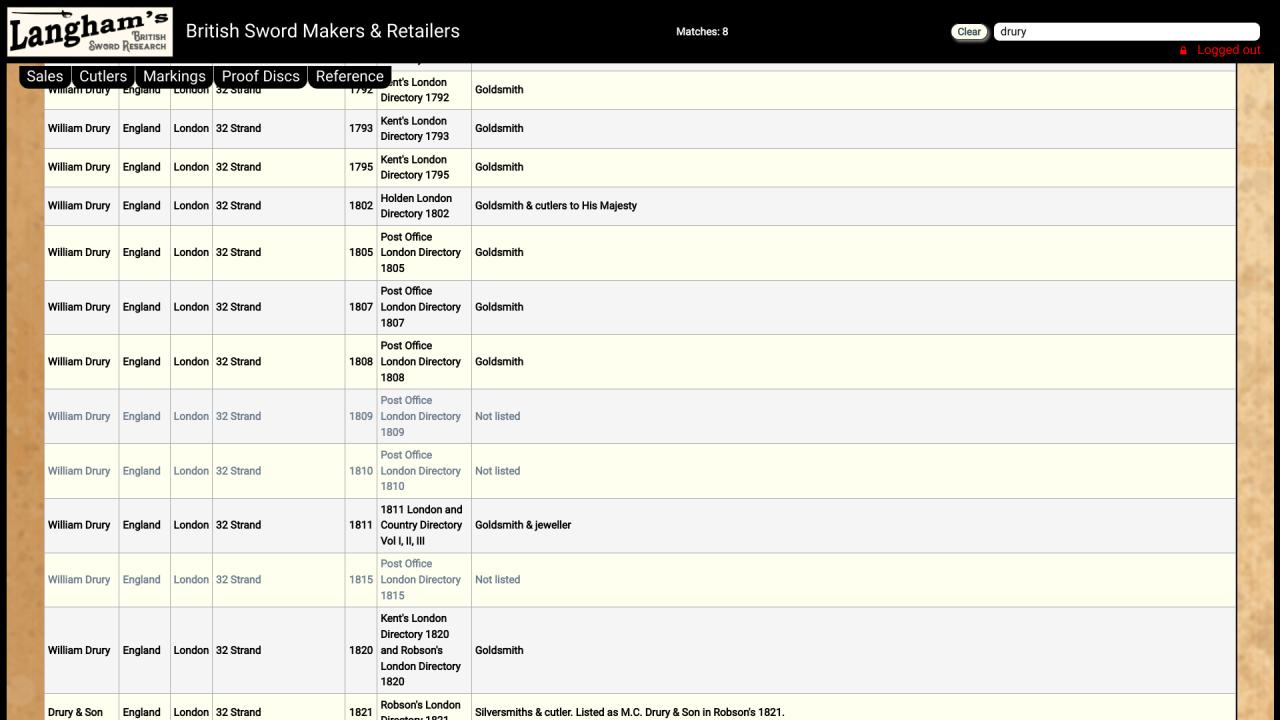This screenshot has width=1280, height=720.
Task: Open the Sales tab
Action: click(x=45, y=76)
